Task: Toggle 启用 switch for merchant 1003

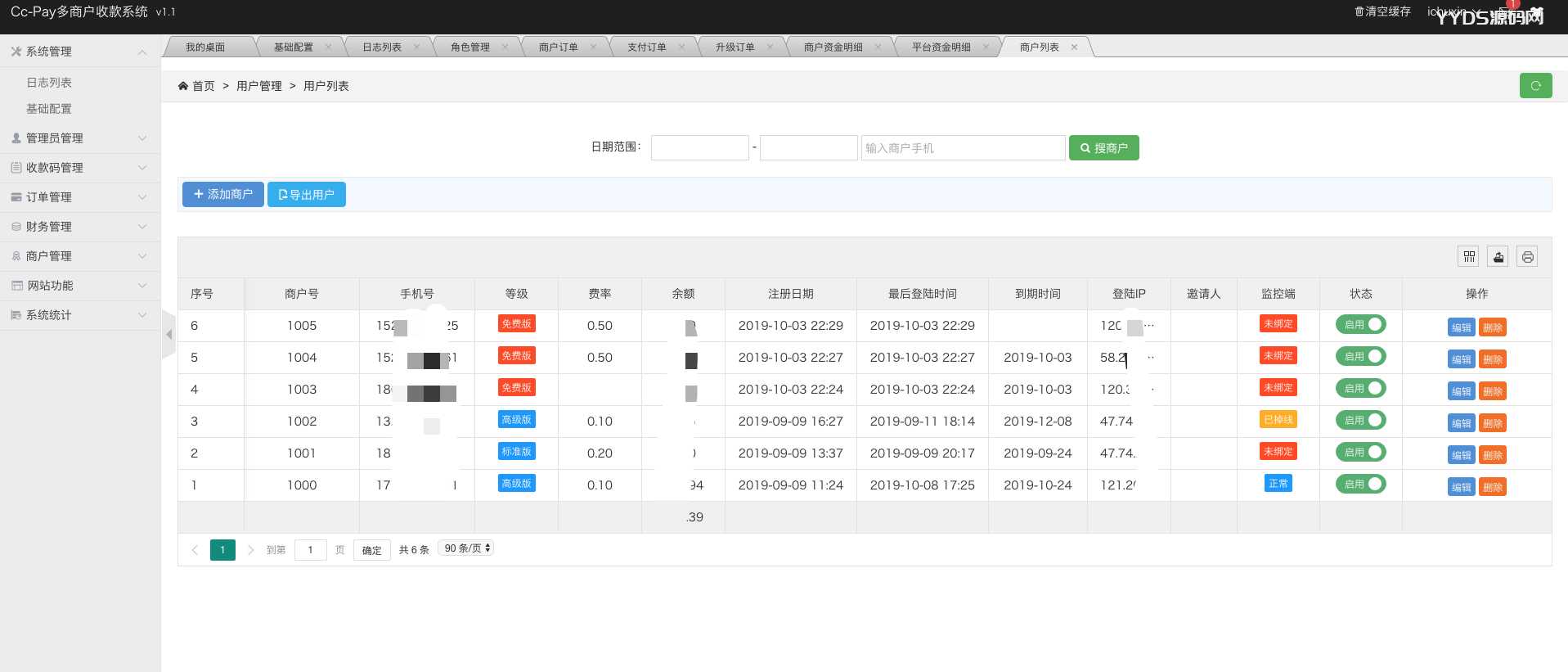Action: pos(1361,389)
